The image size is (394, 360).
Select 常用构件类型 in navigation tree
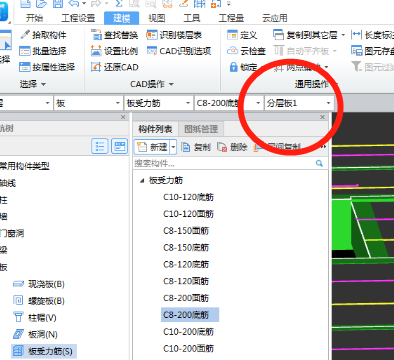[25, 166]
